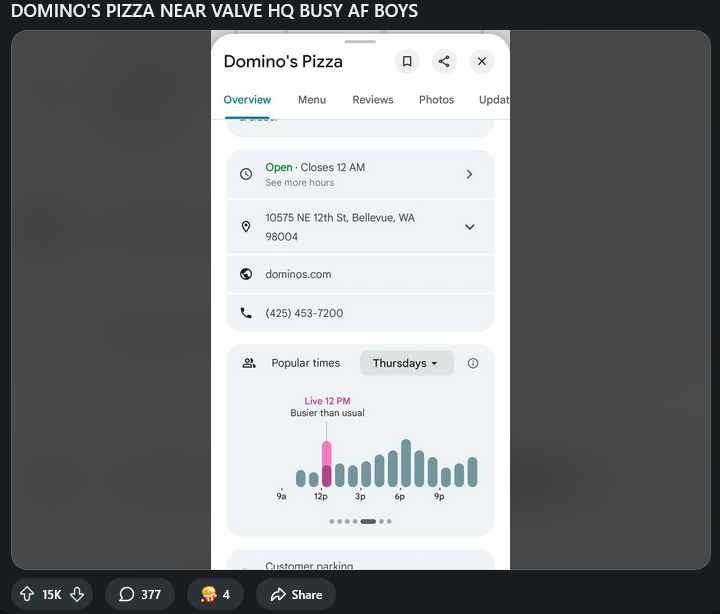
Task: Click the bookmark save icon
Action: [x=407, y=62]
